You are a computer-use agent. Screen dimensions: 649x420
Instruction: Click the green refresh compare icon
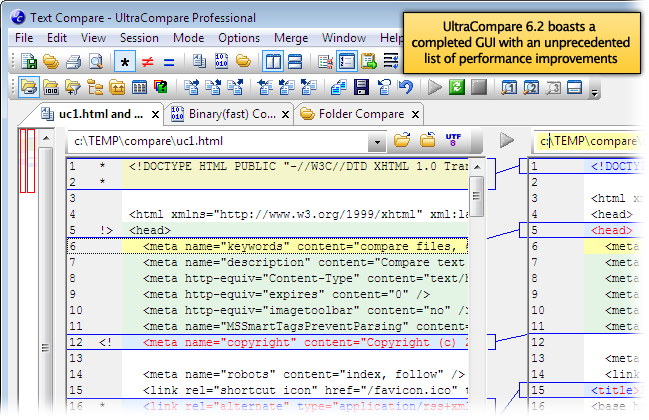click(x=457, y=87)
